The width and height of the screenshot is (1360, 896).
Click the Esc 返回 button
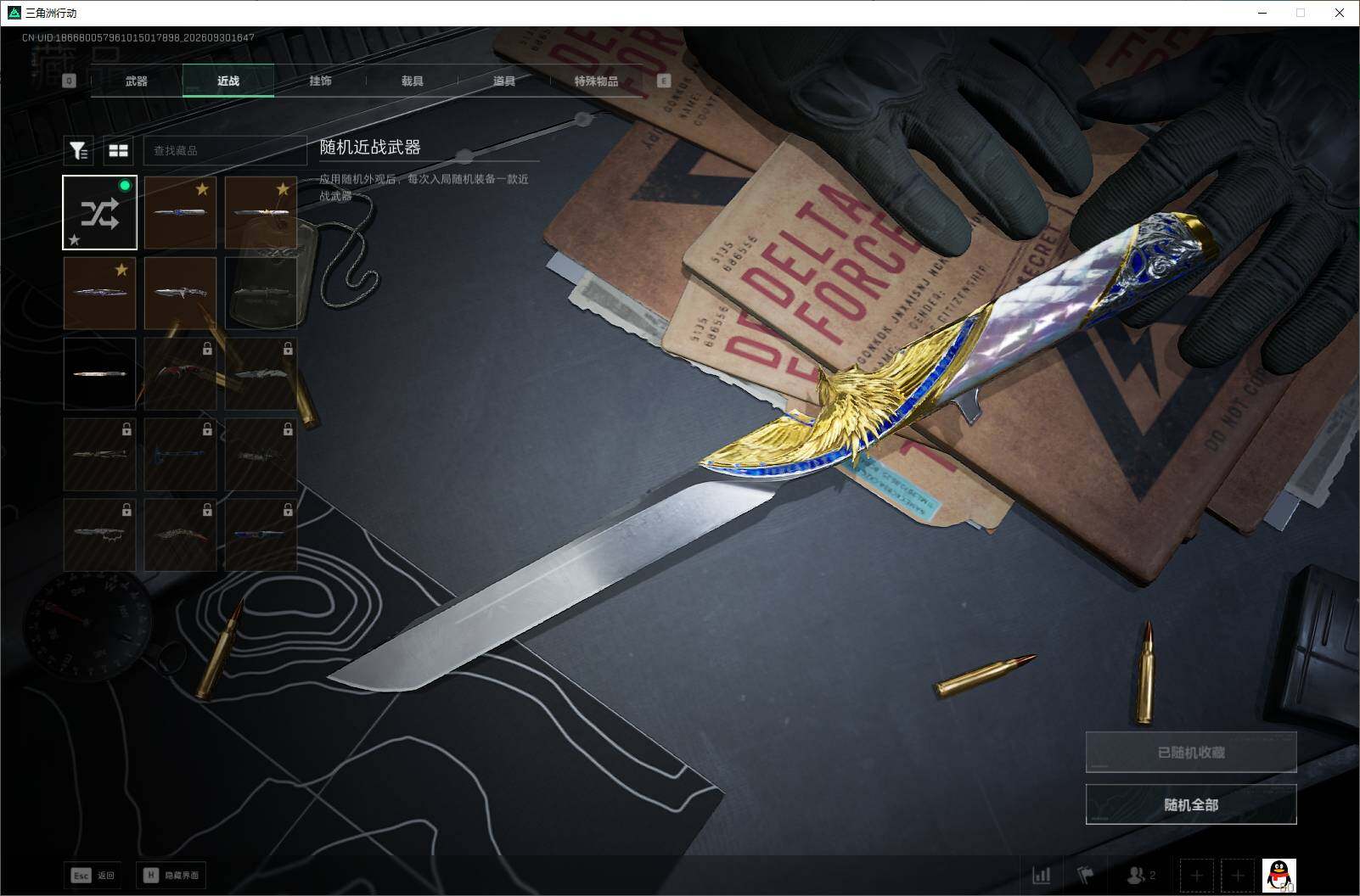click(x=93, y=875)
